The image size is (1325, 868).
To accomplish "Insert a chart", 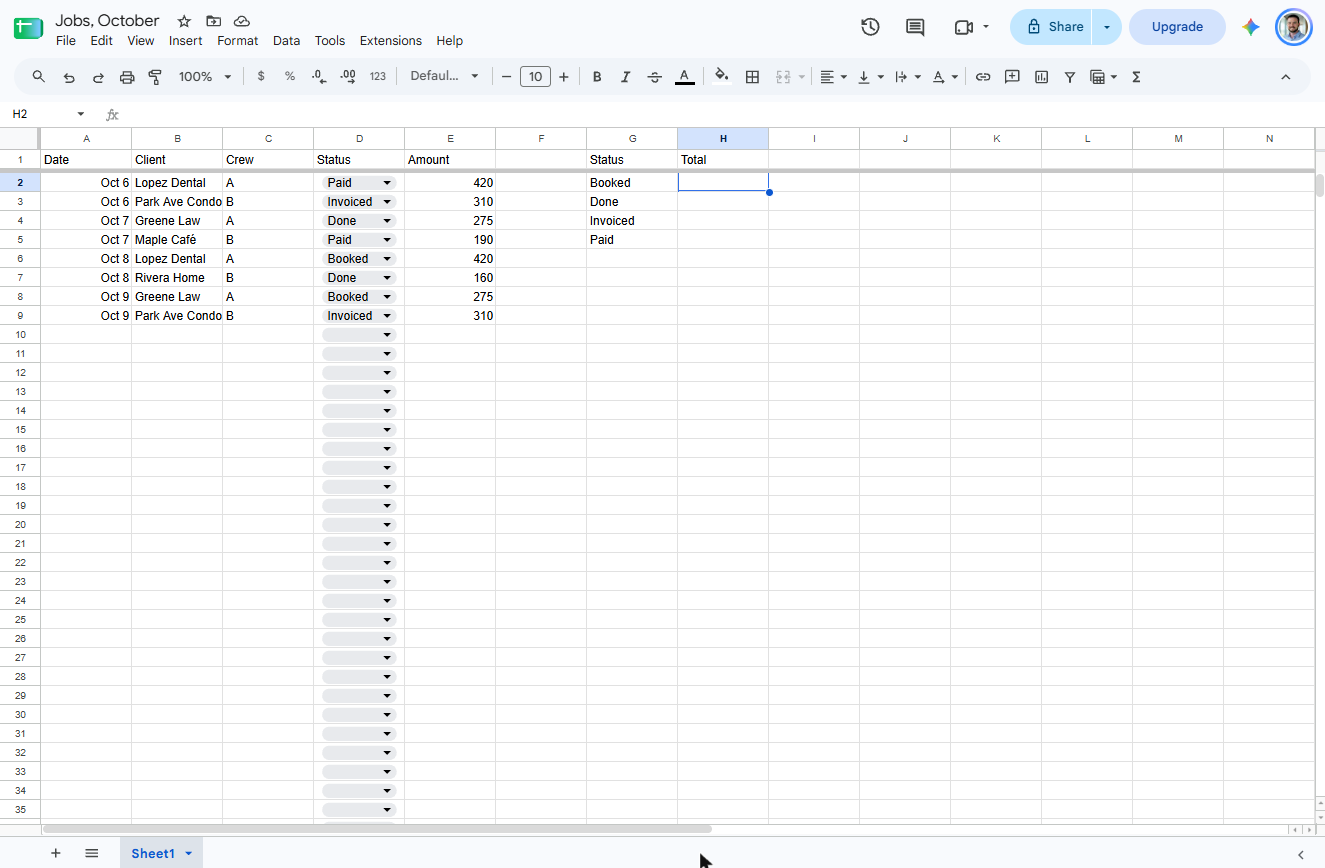I will [1041, 77].
